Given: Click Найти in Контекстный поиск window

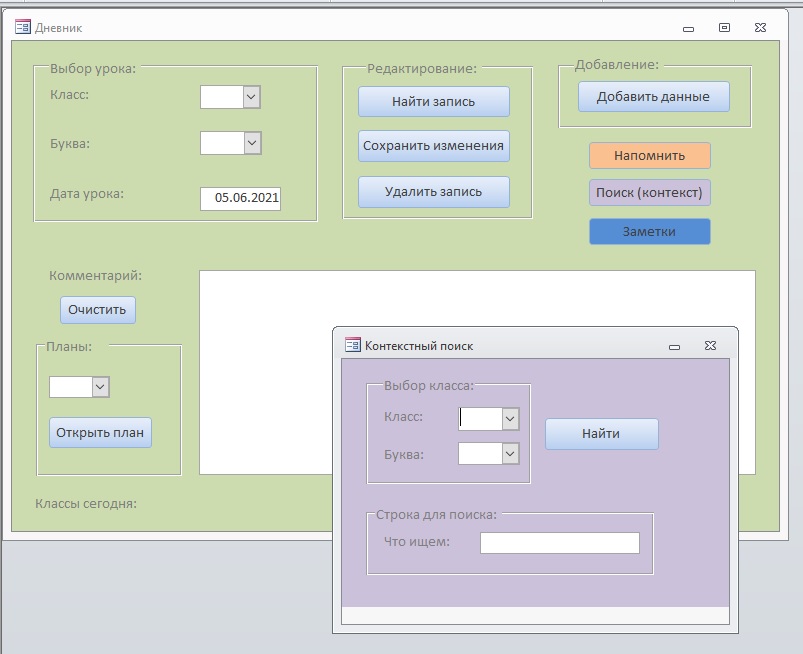Looking at the screenshot, I should click(x=602, y=434).
